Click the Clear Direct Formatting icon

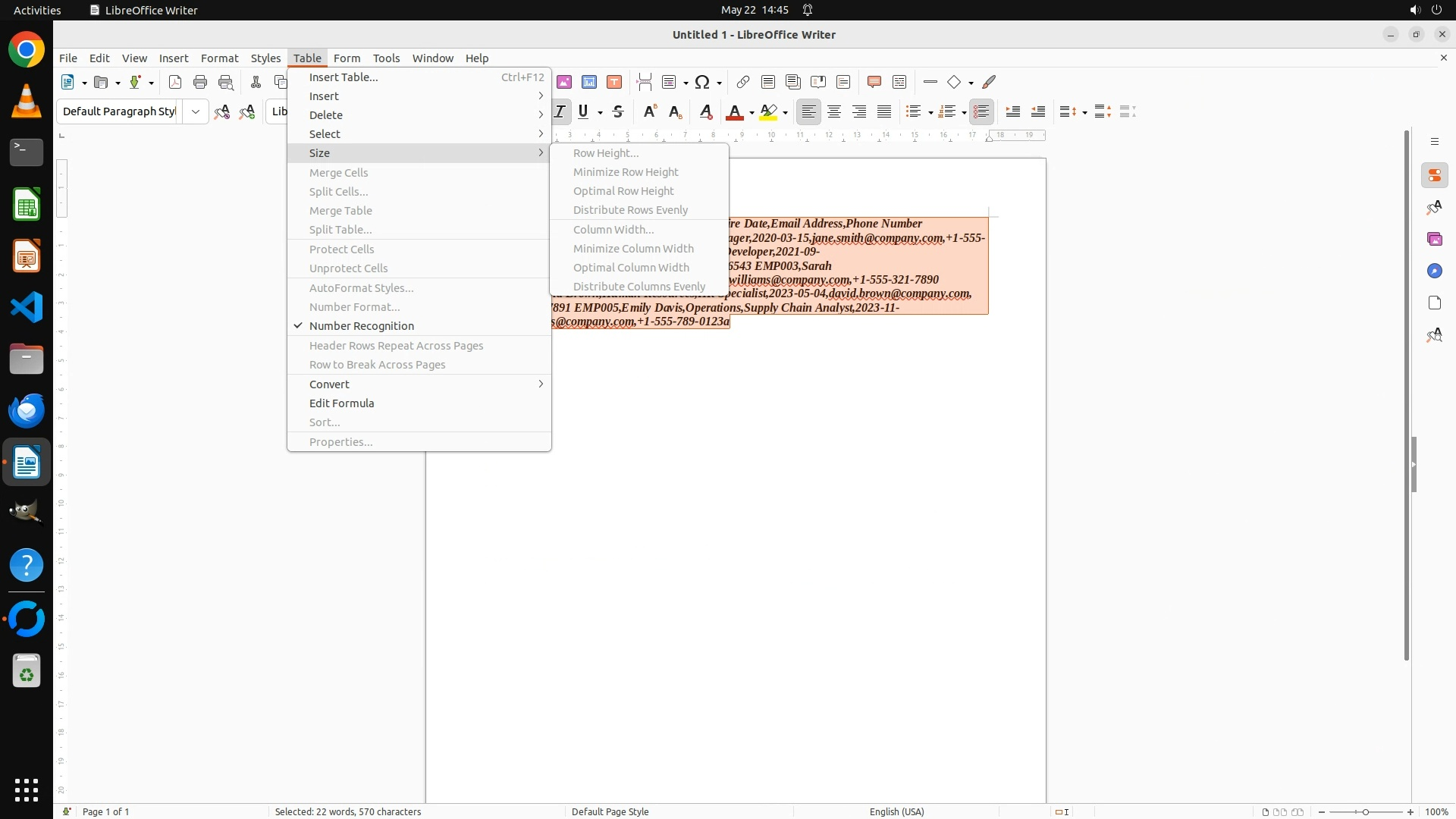click(x=705, y=111)
